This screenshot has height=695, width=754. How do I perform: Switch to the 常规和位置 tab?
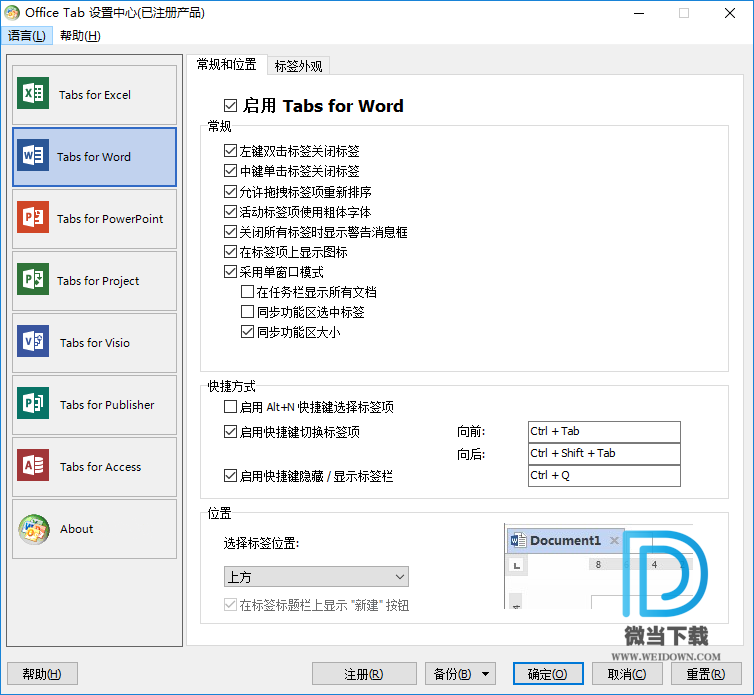pos(226,64)
